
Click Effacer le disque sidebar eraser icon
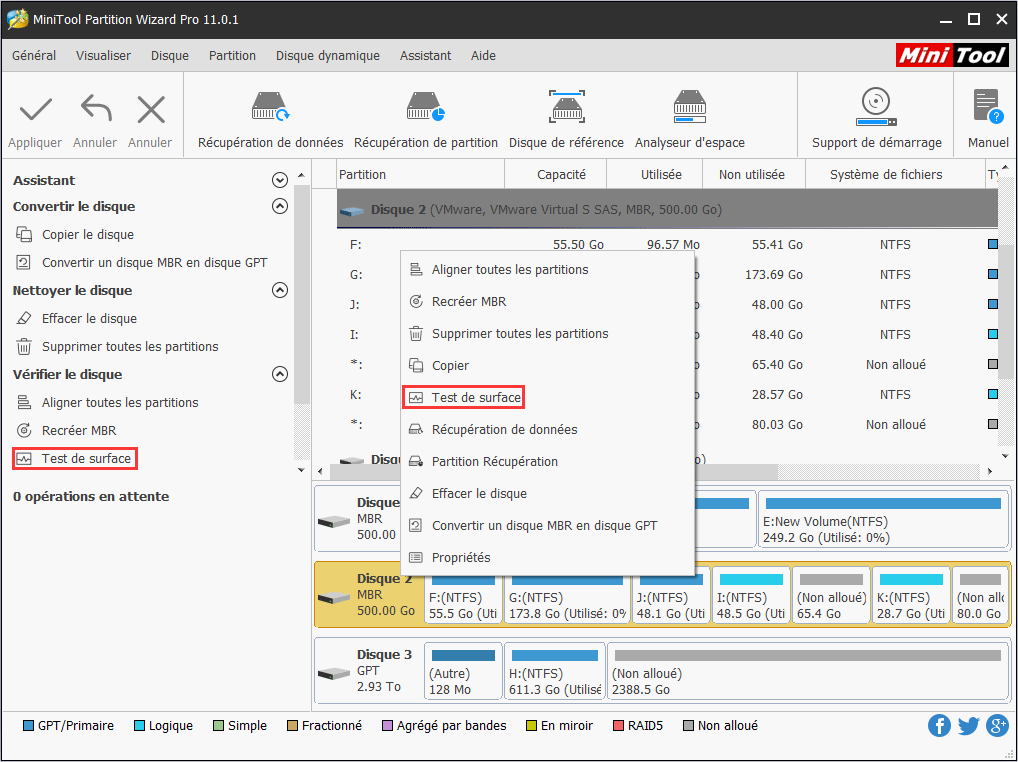(24, 318)
